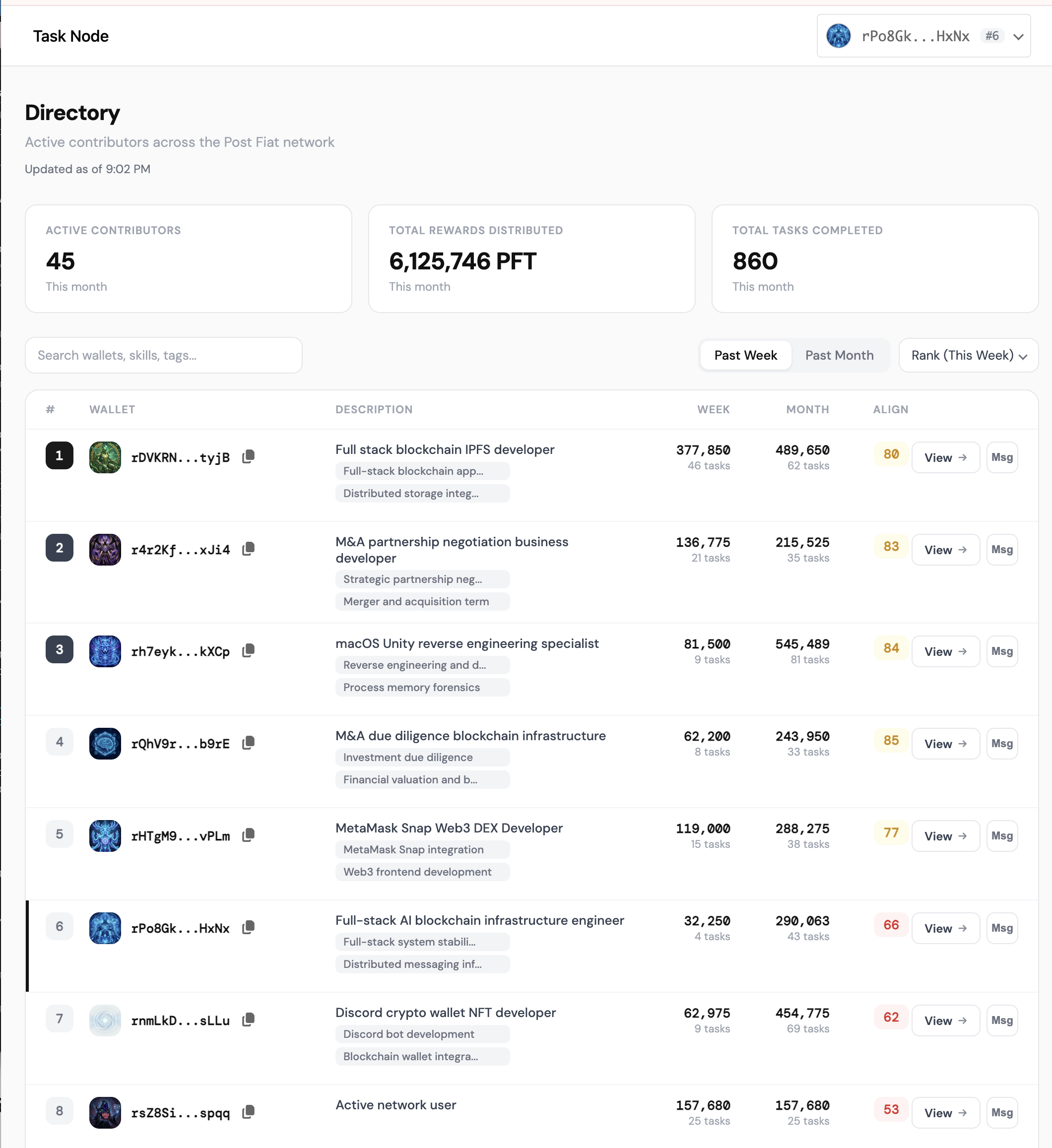This screenshot has height=1148, width=1052.
Task: Switch to the Past Month view
Action: tap(839, 355)
